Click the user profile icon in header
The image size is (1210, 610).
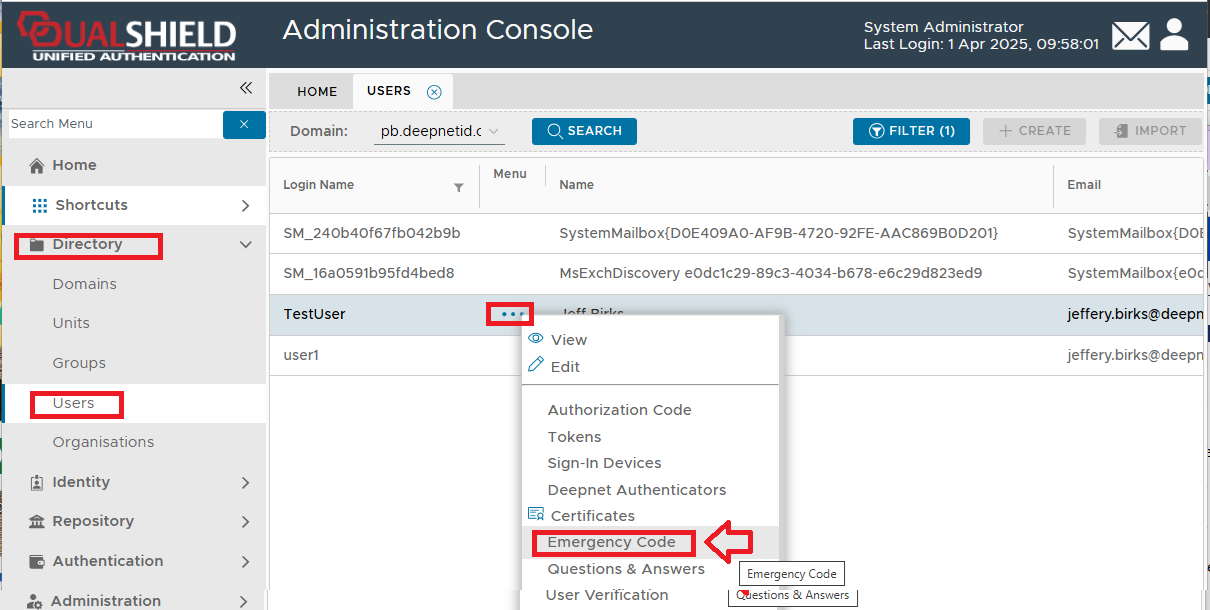point(1174,35)
